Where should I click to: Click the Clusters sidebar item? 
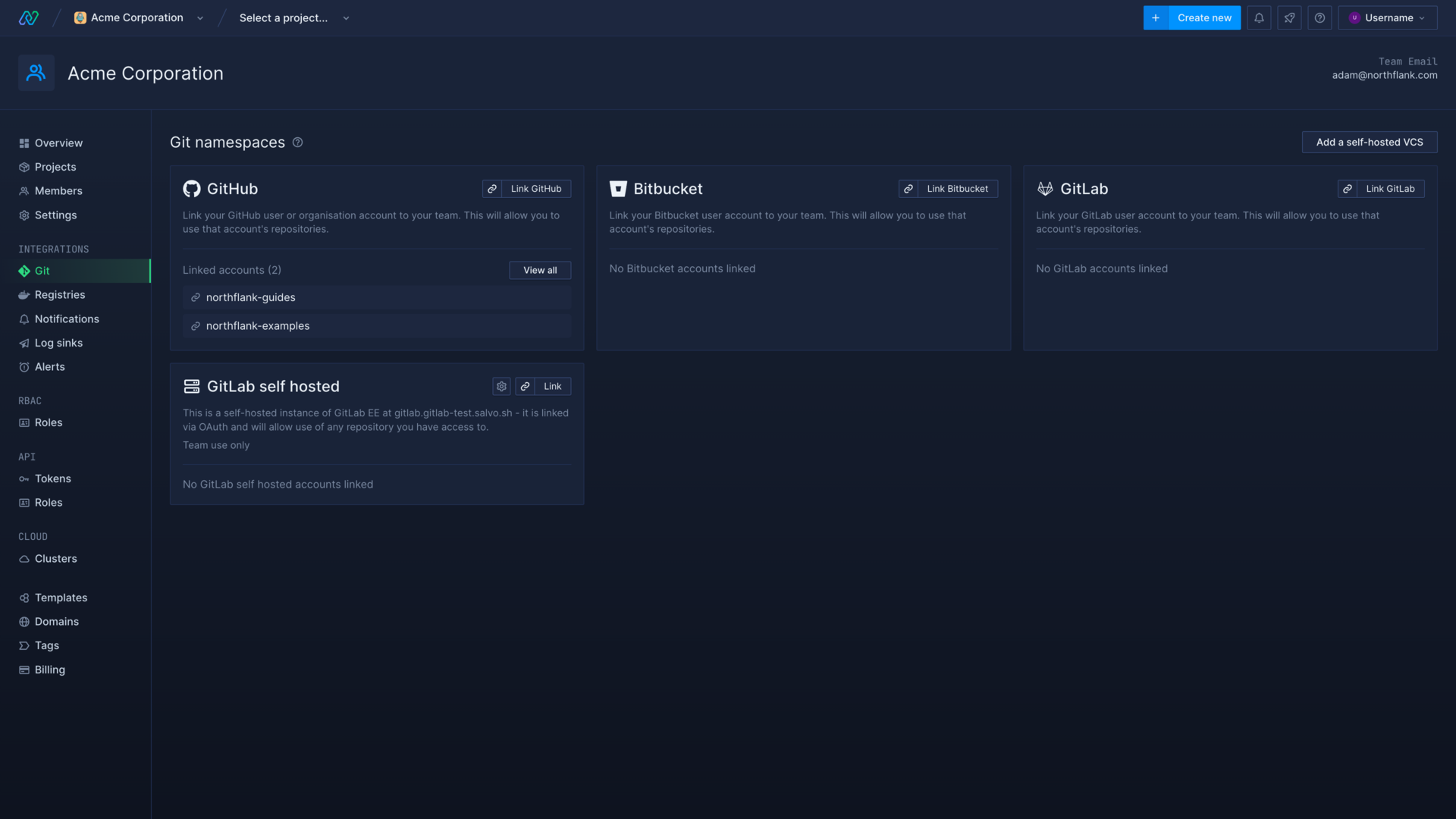click(x=56, y=559)
